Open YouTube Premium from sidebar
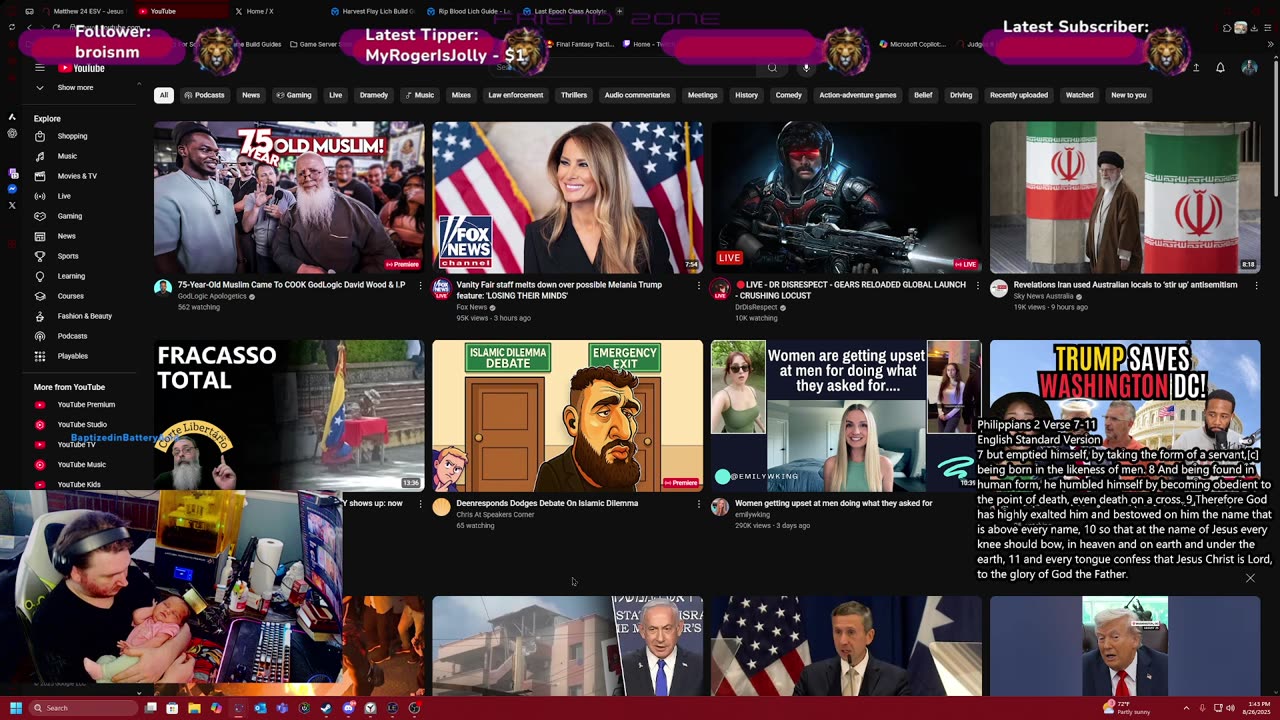The height and width of the screenshot is (720, 1280). click(x=86, y=405)
